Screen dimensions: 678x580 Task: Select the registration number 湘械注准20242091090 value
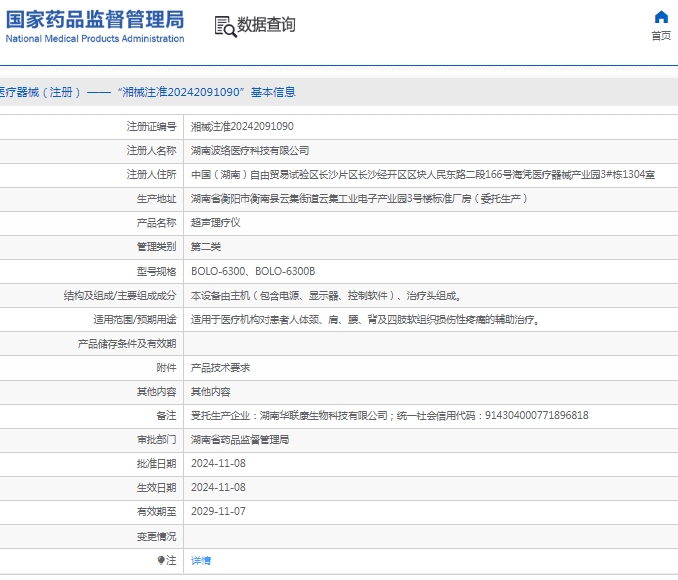click(x=242, y=126)
